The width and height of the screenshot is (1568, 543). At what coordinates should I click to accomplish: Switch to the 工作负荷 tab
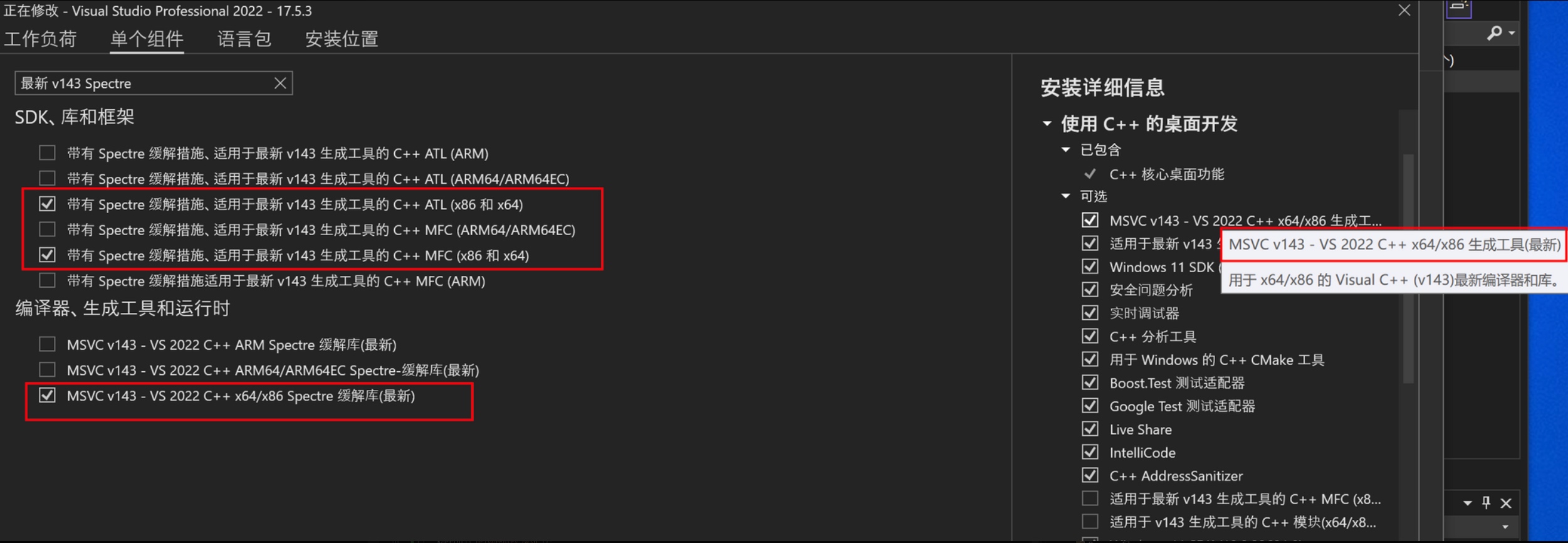(x=40, y=39)
